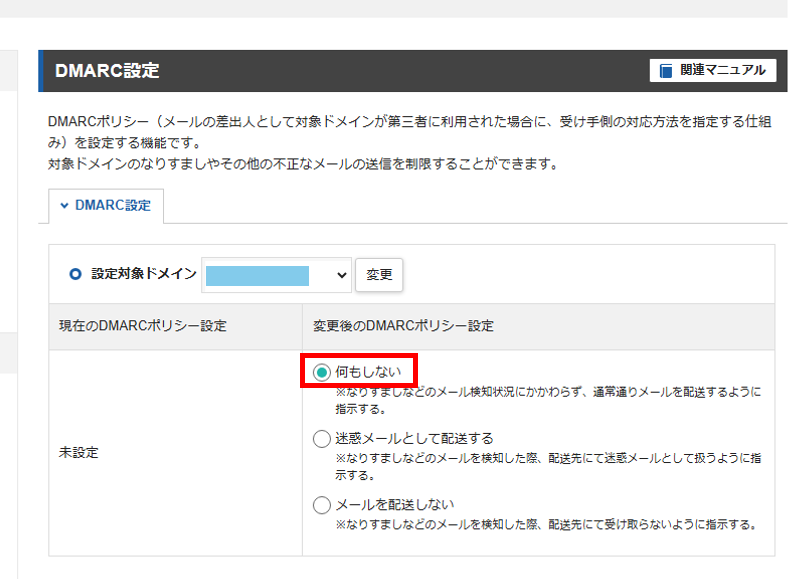Select the 何もしない radio button

coord(321,372)
